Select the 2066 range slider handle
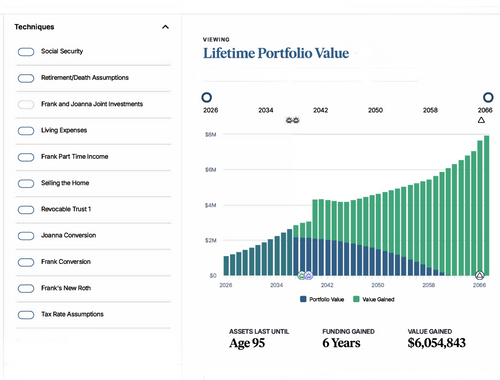The width and height of the screenshot is (500, 380). 488,97
